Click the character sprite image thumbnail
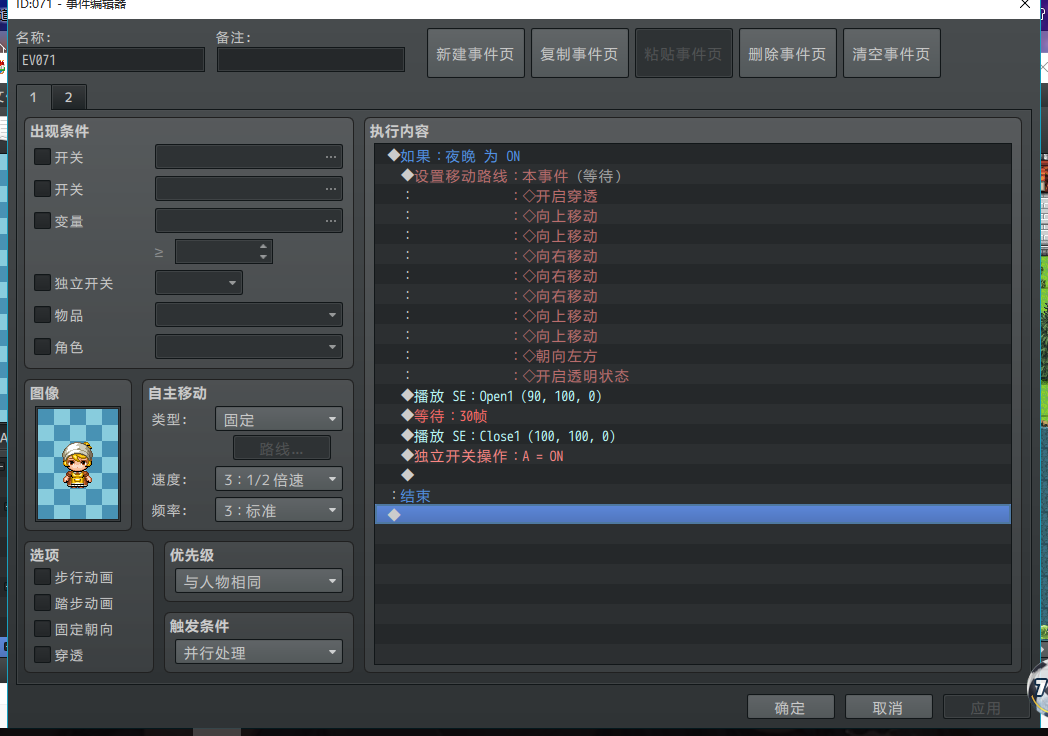This screenshot has width=1048, height=736. (x=78, y=463)
